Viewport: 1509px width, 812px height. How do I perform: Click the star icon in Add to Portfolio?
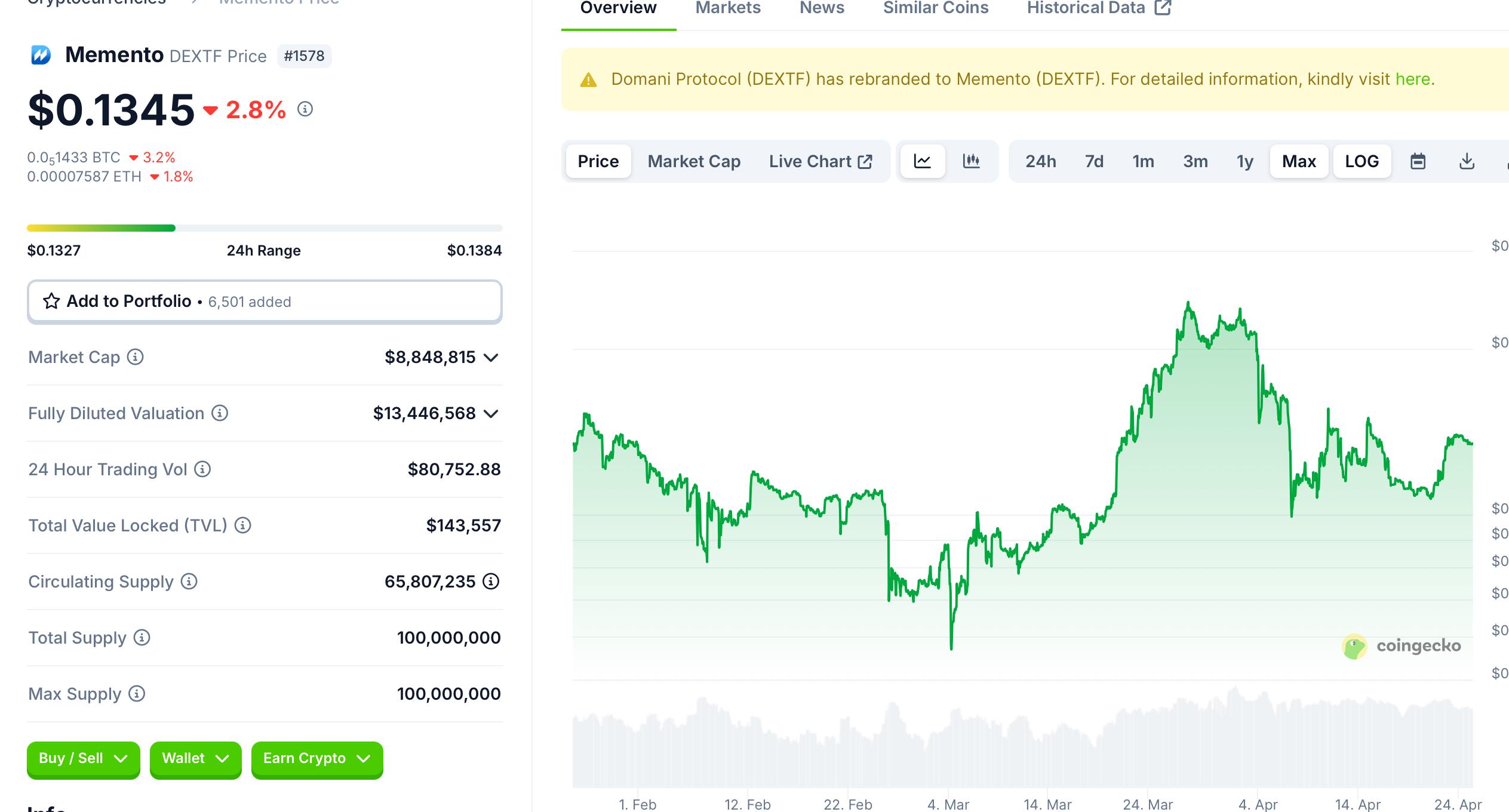click(x=51, y=301)
